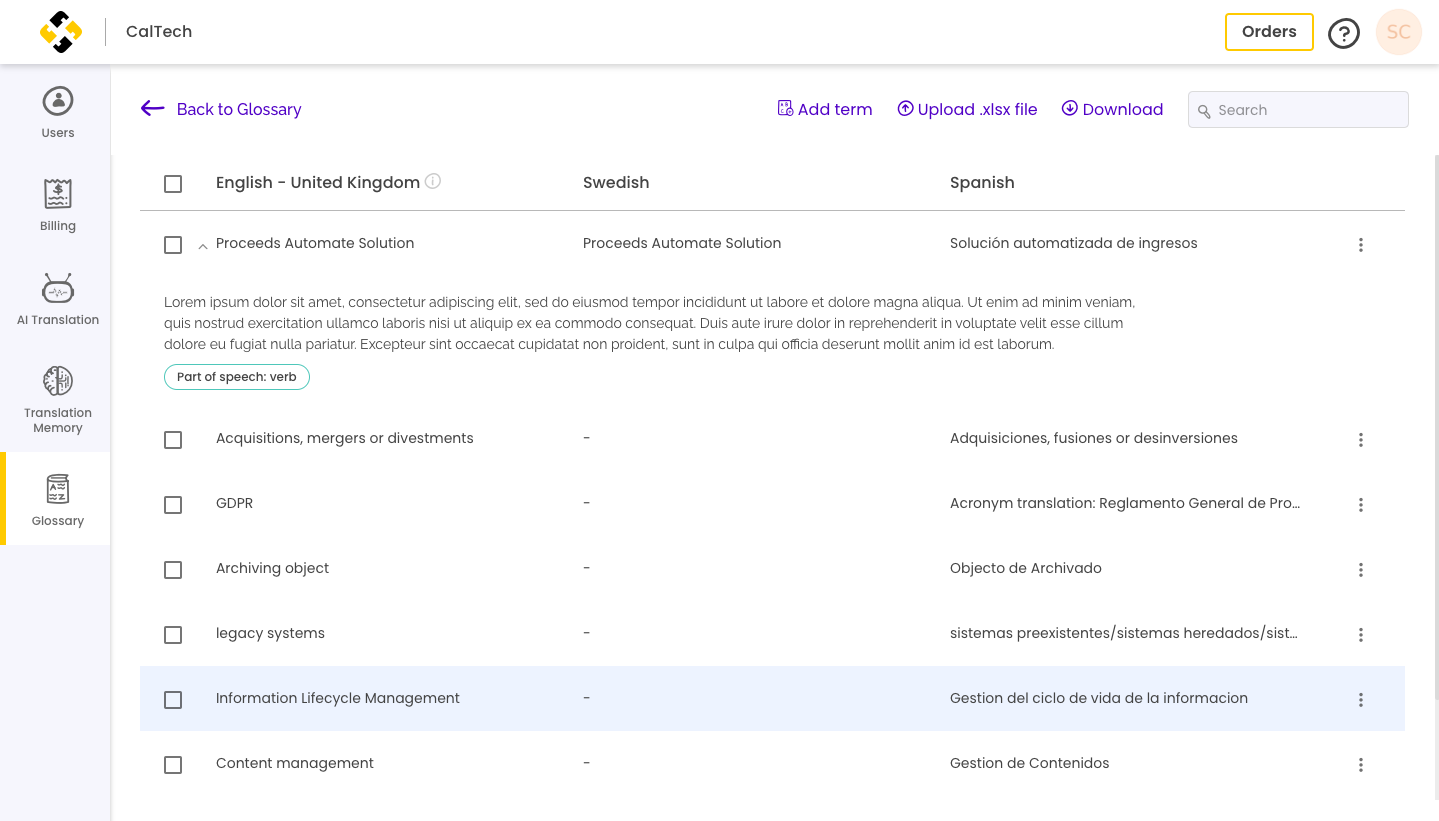Open the Billing section icon
Screen dimensions: 1439x821
(x=58, y=194)
